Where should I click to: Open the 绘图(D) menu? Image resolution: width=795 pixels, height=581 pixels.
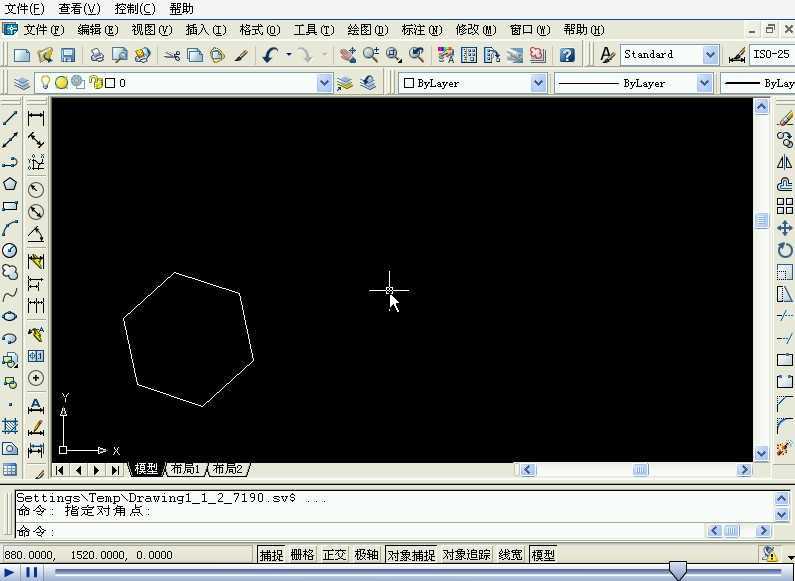[x=368, y=30]
